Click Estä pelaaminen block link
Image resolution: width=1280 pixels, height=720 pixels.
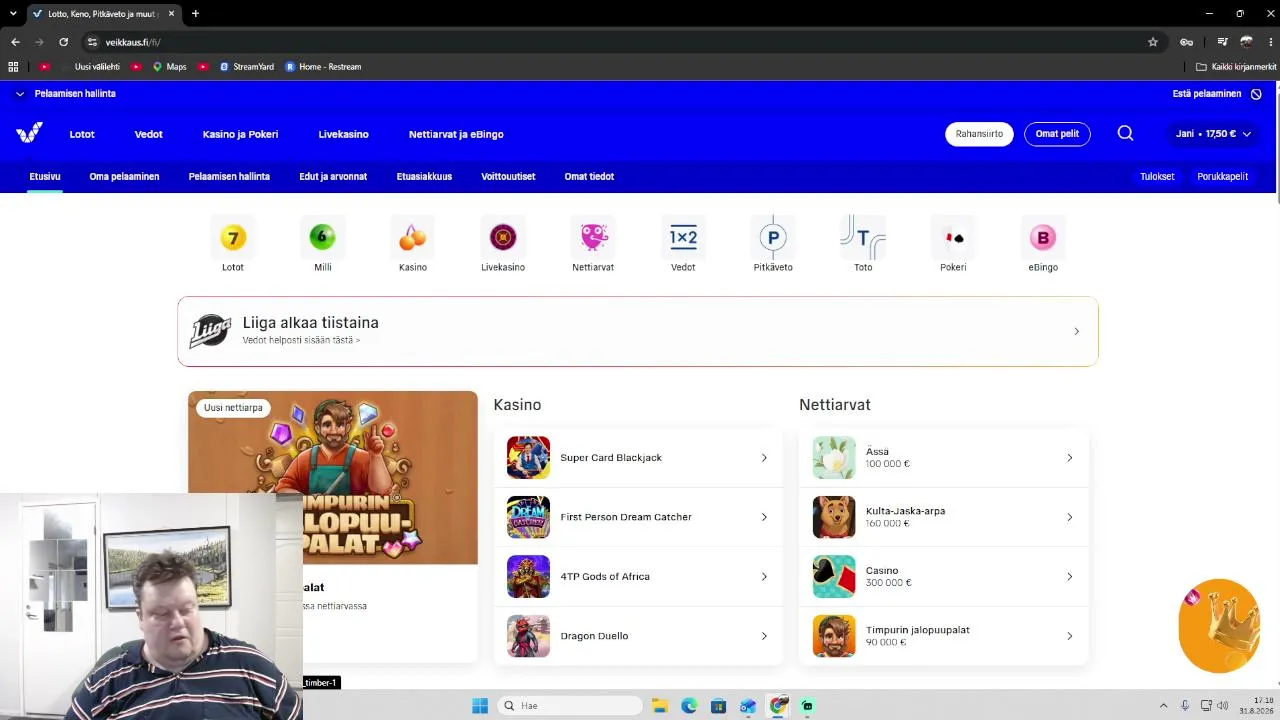(1217, 94)
